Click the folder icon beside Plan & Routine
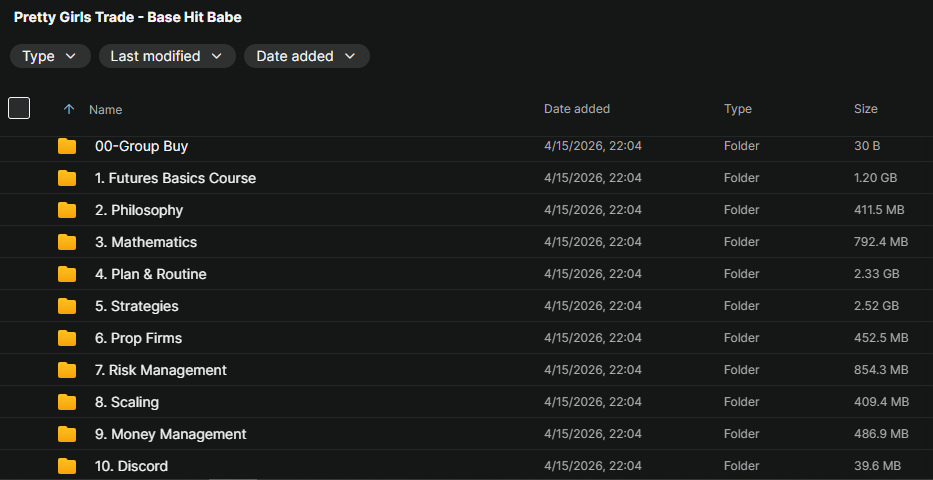 [x=67, y=274]
